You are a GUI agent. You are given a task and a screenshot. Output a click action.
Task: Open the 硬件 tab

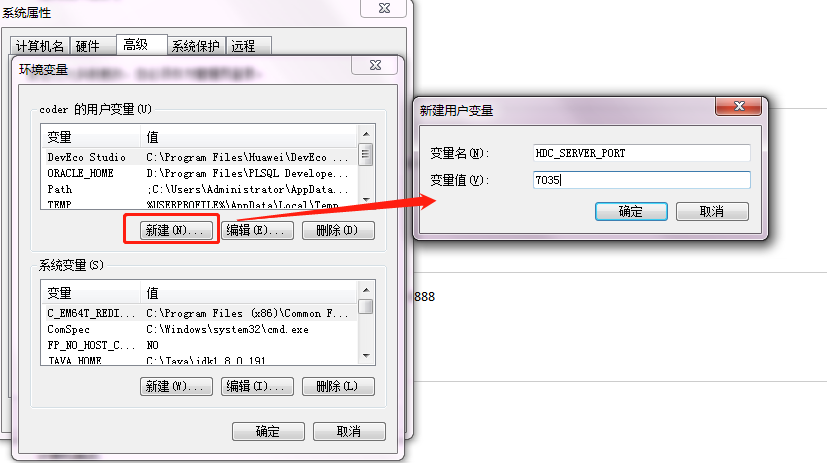88,46
